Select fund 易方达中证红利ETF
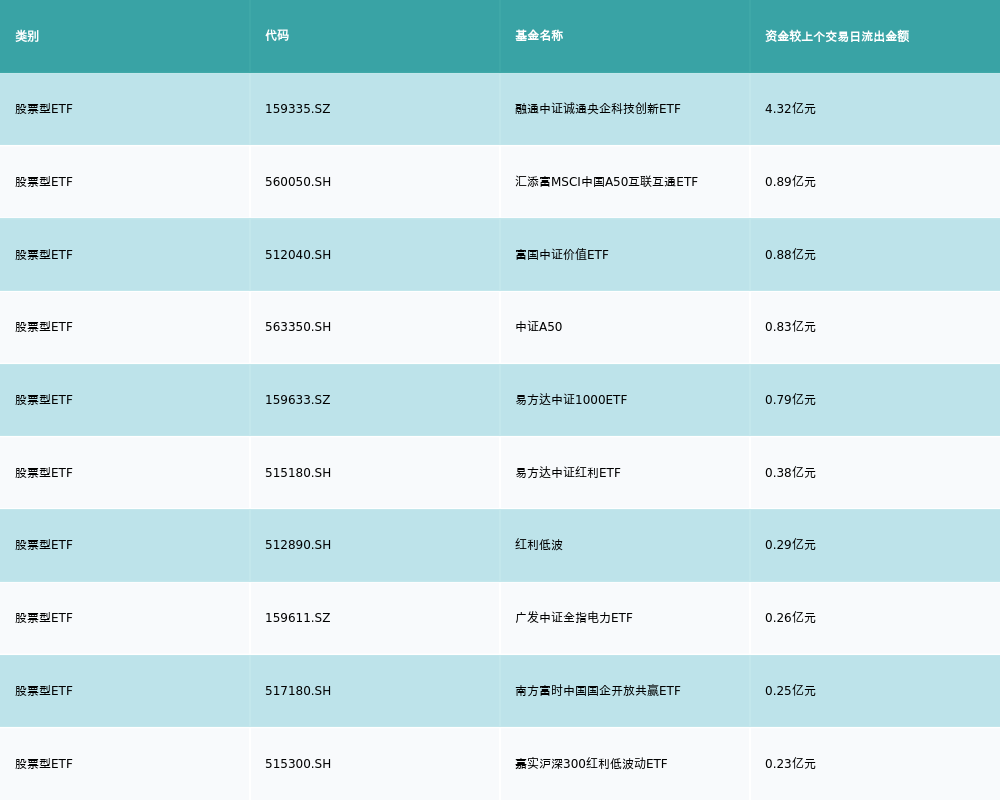 (x=568, y=473)
